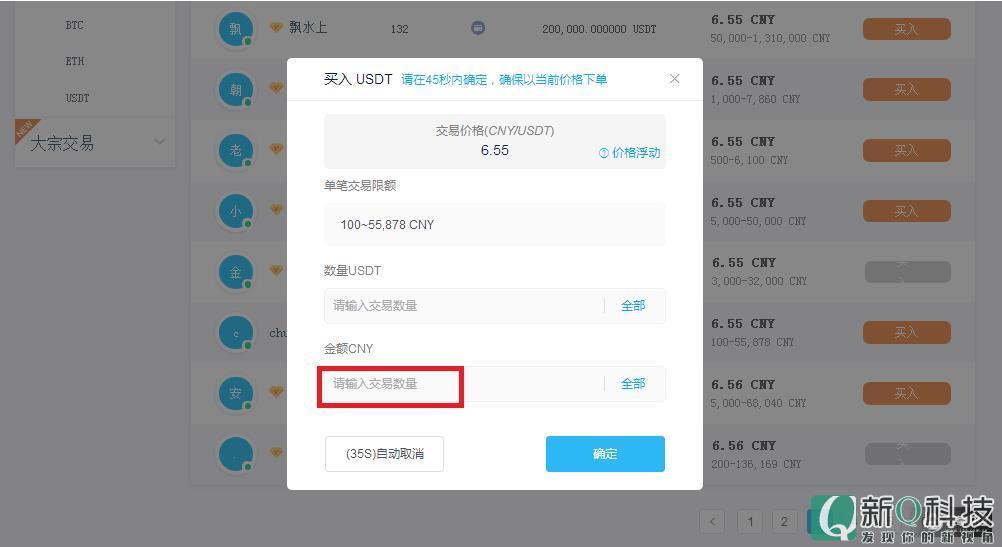
Task: Click the greyed button for 3,000-32,000 CNY offer
Action: click(x=907, y=272)
